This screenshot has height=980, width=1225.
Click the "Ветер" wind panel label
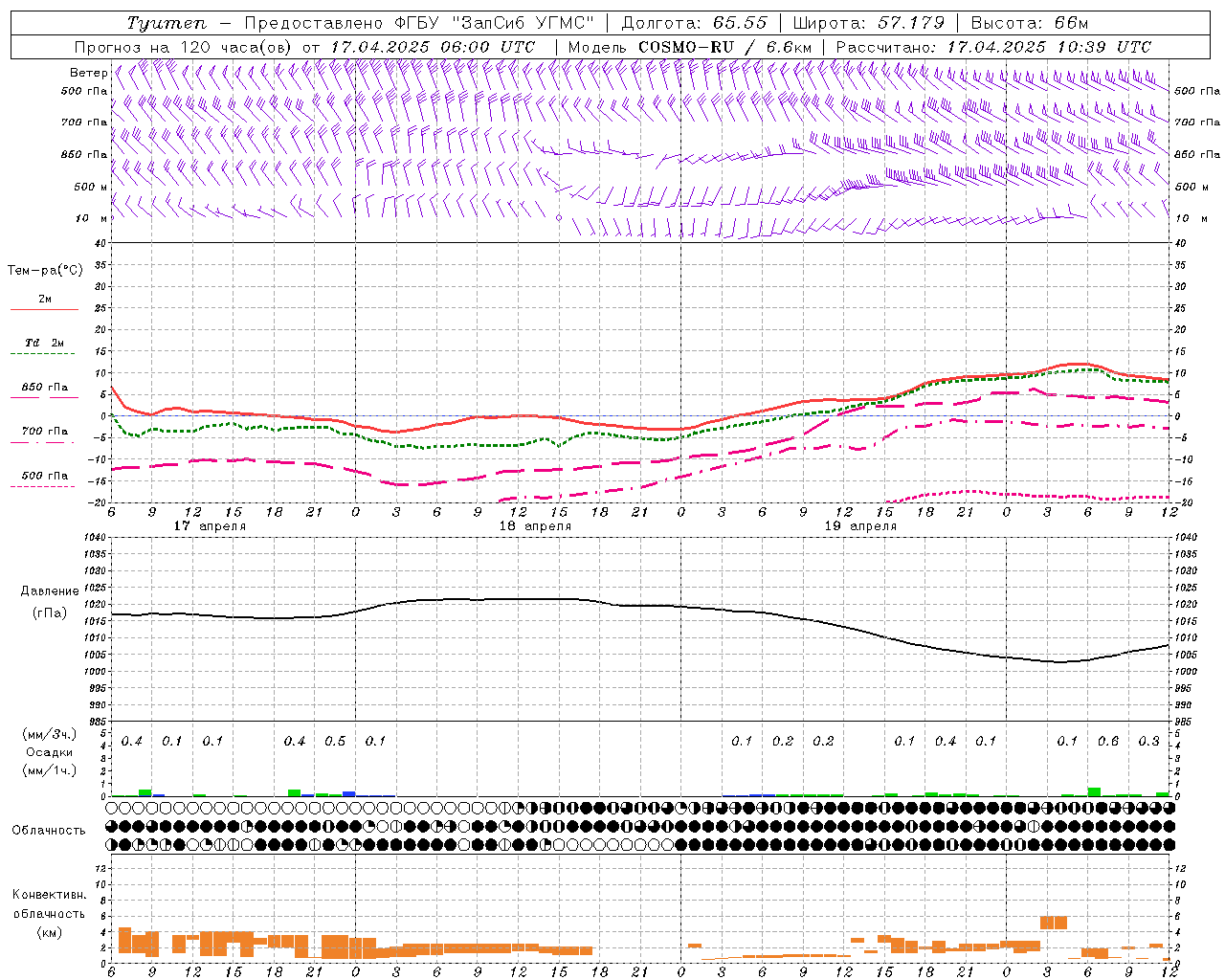88,73
